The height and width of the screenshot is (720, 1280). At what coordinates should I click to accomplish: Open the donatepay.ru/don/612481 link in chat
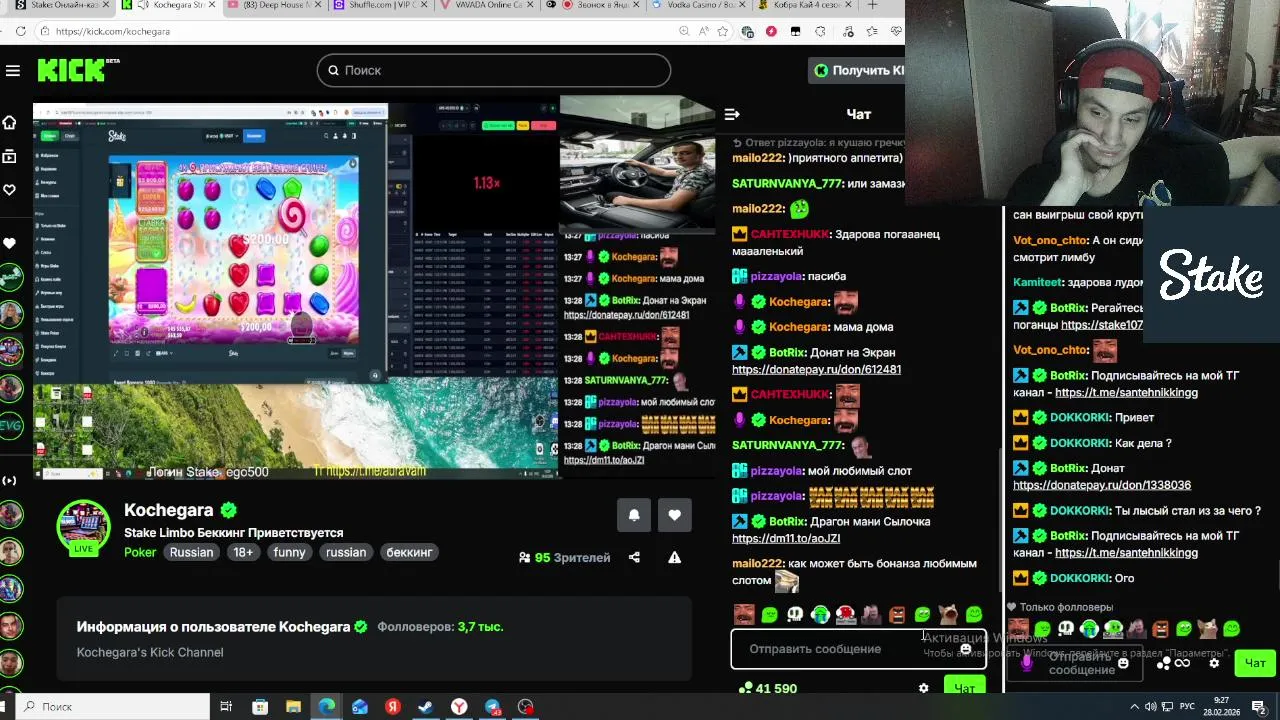[816, 369]
